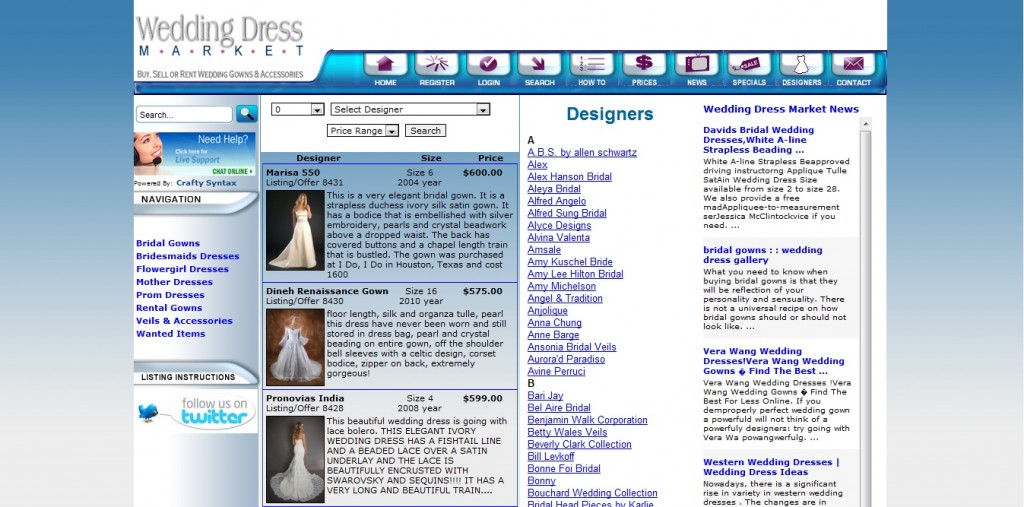Image resolution: width=1024 pixels, height=507 pixels.
Task: Click the Marisa 550 listing title
Action: click(293, 173)
